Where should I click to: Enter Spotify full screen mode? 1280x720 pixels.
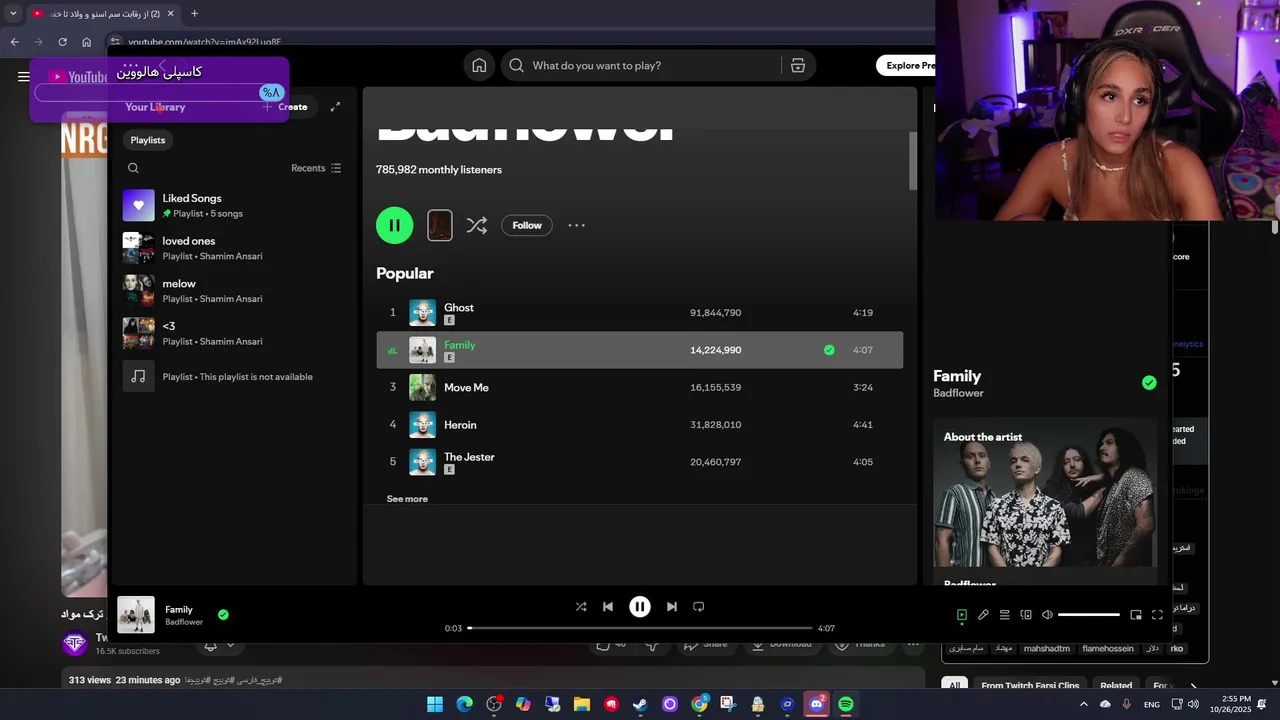[x=1157, y=615]
